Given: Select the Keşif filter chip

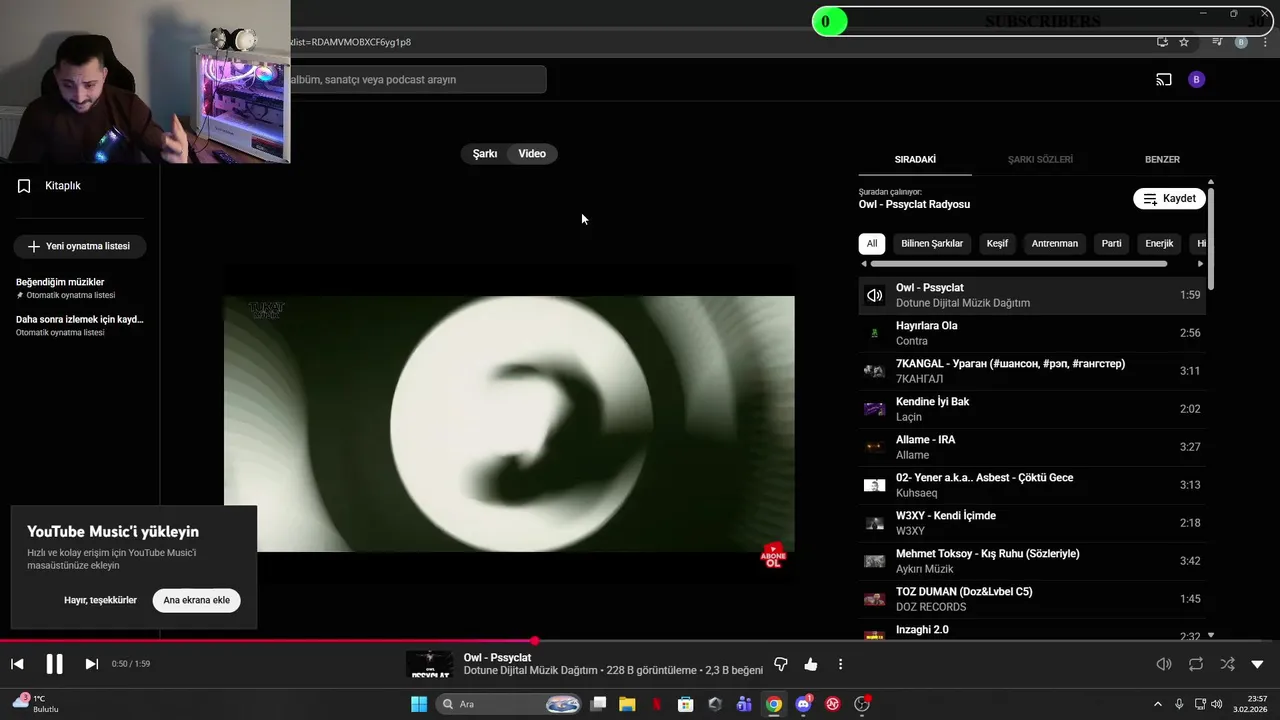Looking at the screenshot, I should pos(997,243).
